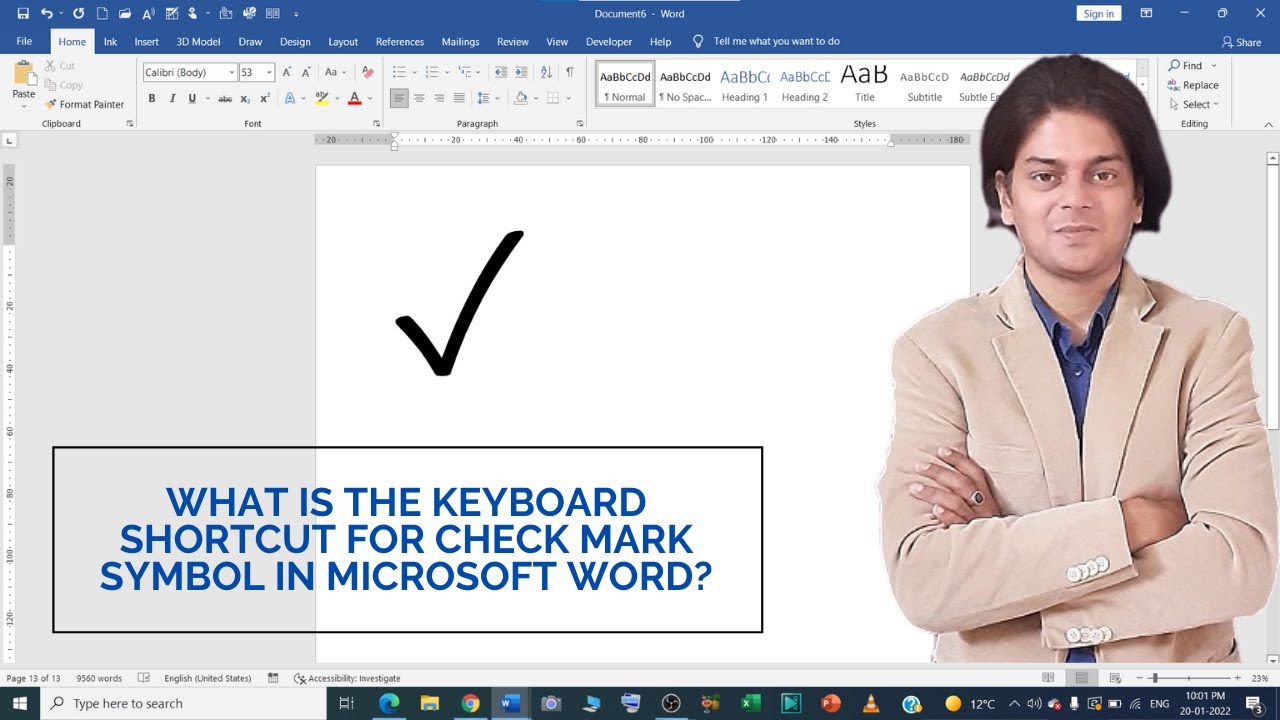1280x720 pixels.
Task: Toggle Align Left paragraph button
Action: point(399,98)
